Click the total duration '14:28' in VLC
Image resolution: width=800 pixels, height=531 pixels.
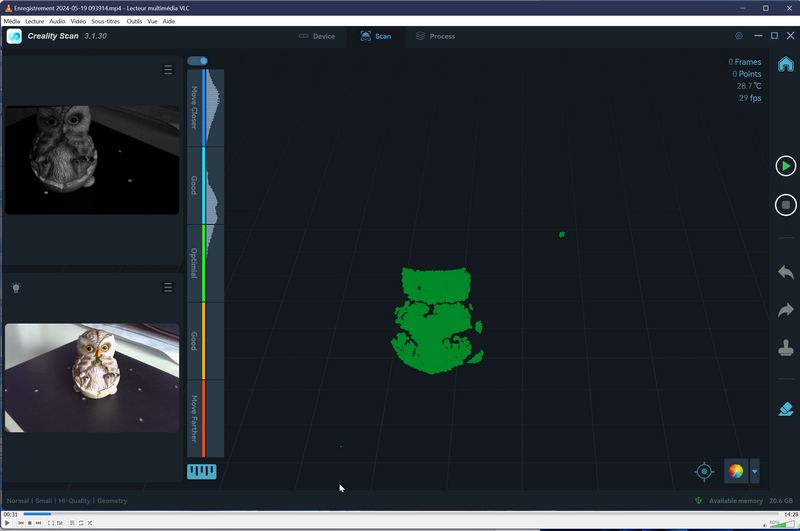tap(791, 514)
